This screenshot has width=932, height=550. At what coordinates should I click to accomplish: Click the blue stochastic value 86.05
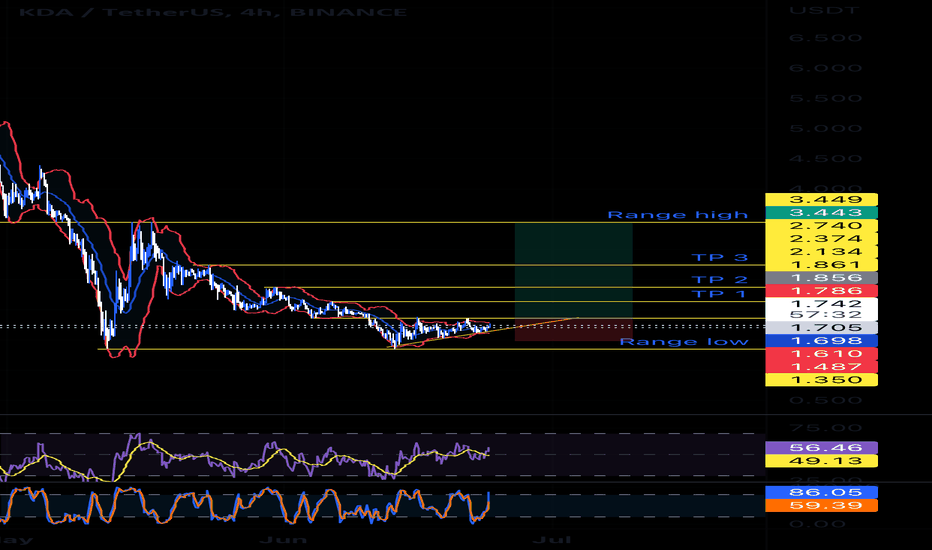pyautogui.click(x=821, y=492)
